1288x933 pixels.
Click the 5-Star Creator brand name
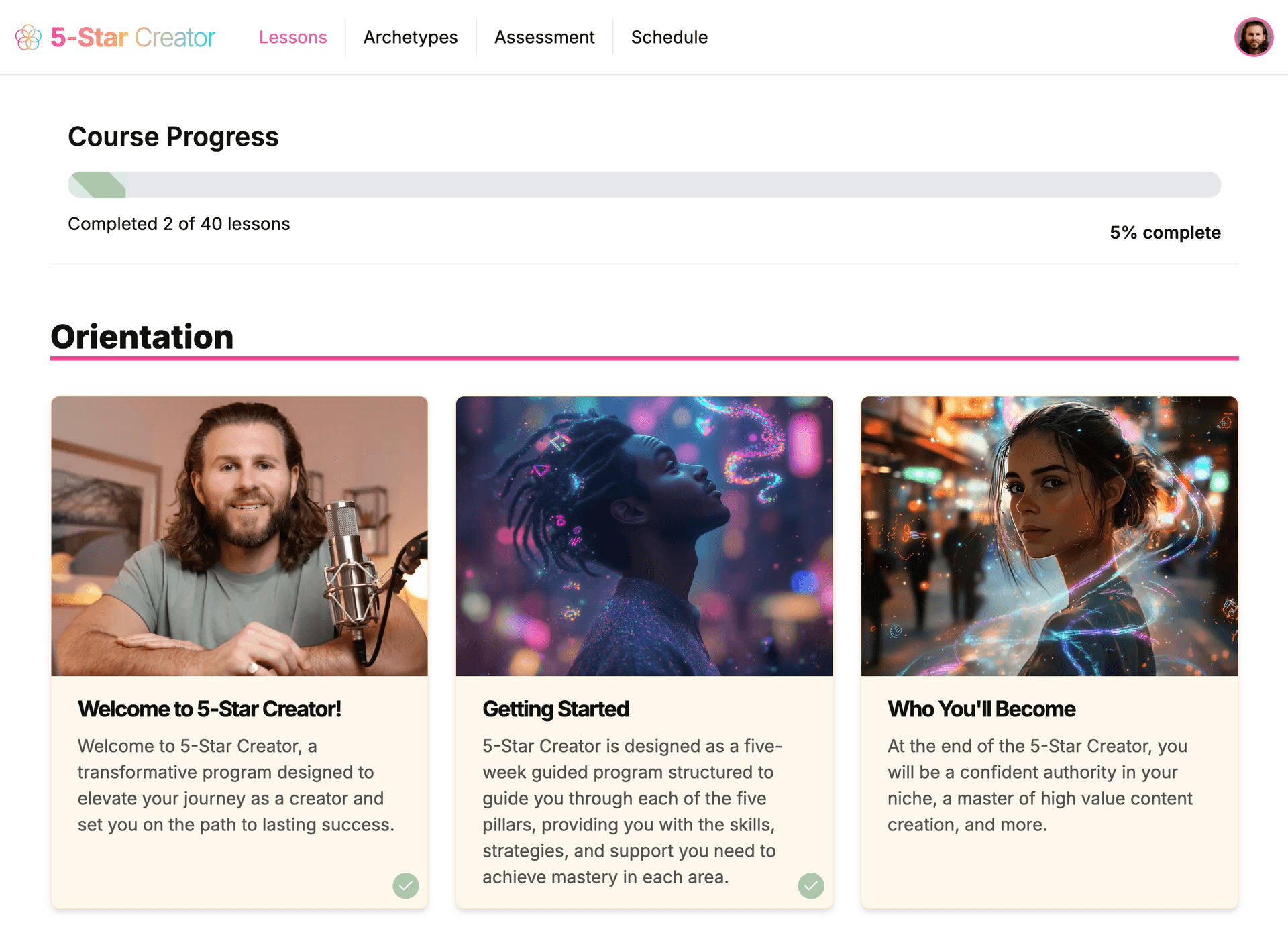[133, 38]
